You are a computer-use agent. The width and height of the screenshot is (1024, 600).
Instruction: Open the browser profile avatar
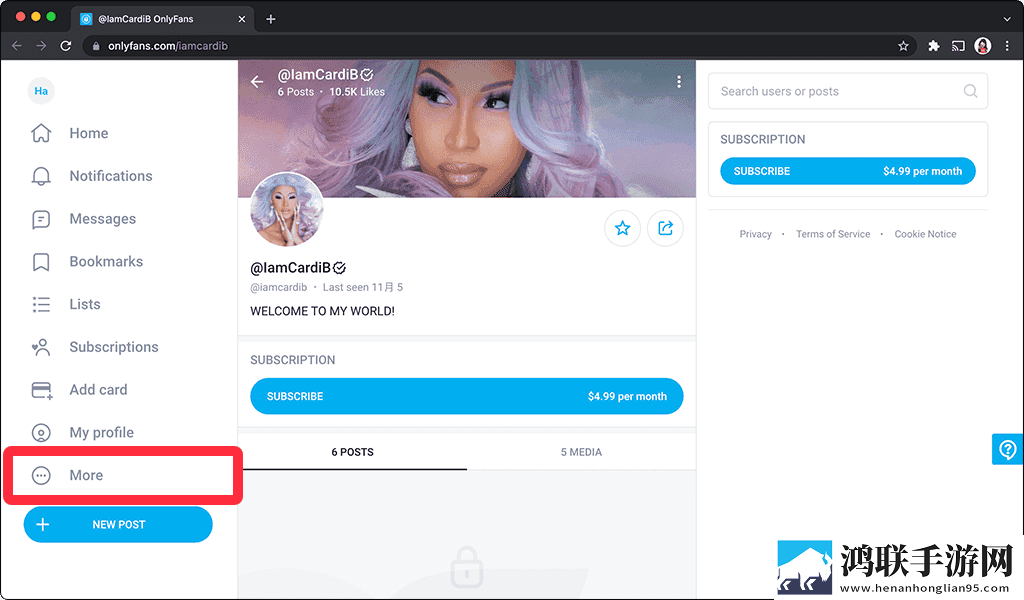point(982,46)
